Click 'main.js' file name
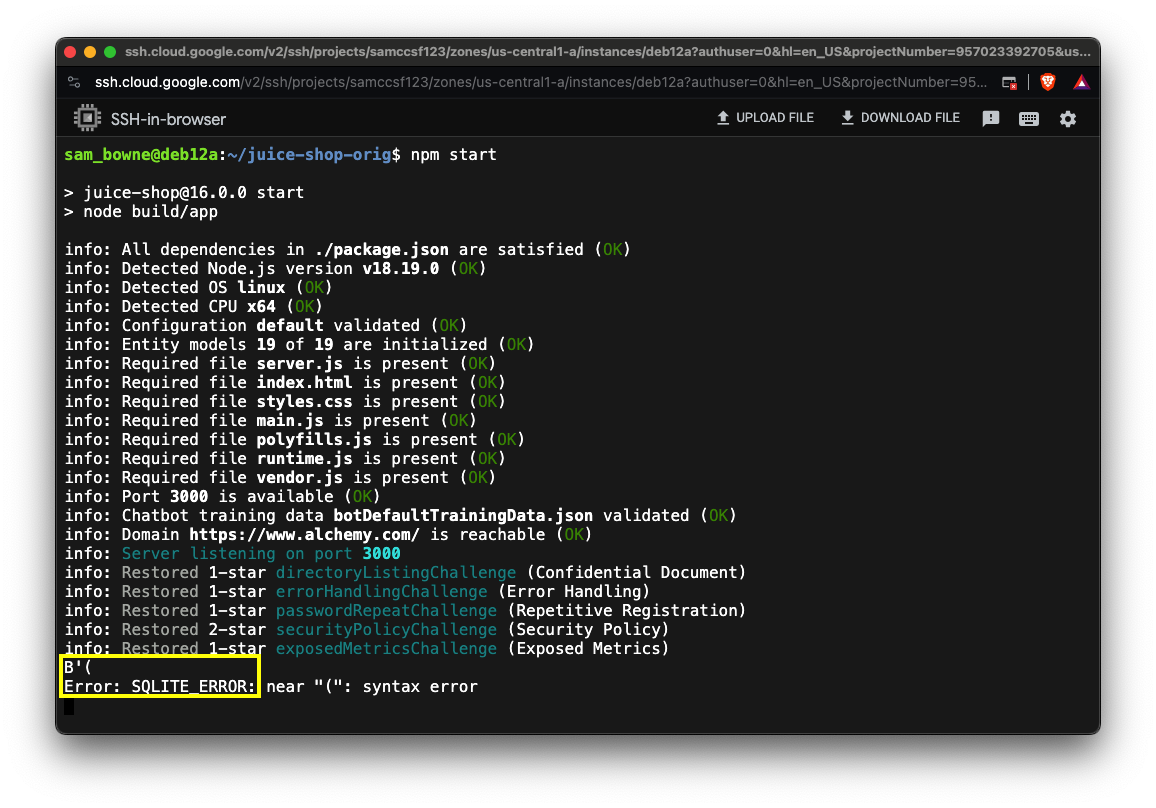1156x808 pixels. [x=290, y=420]
